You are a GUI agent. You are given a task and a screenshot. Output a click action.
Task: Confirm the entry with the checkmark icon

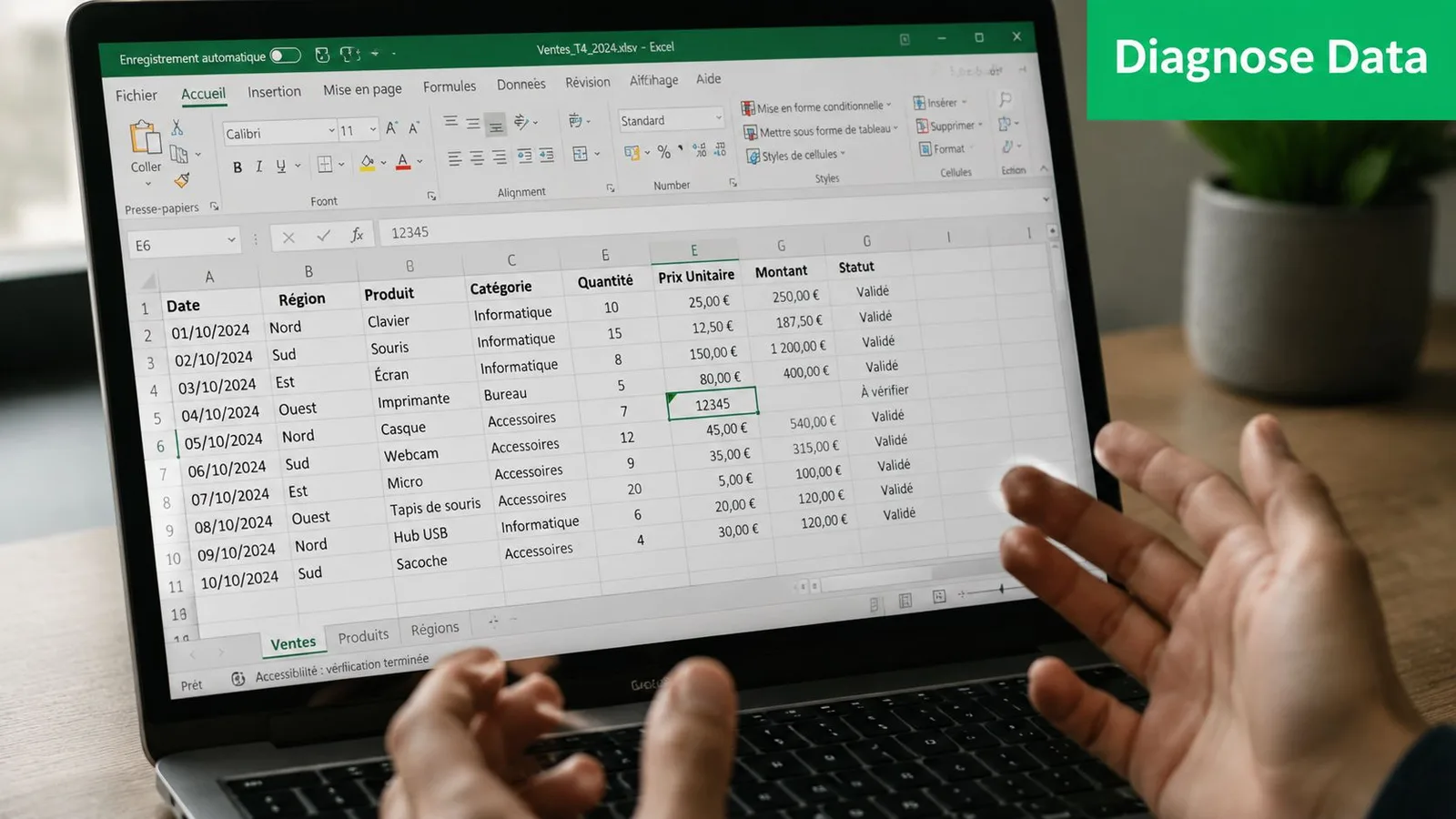pos(323,236)
